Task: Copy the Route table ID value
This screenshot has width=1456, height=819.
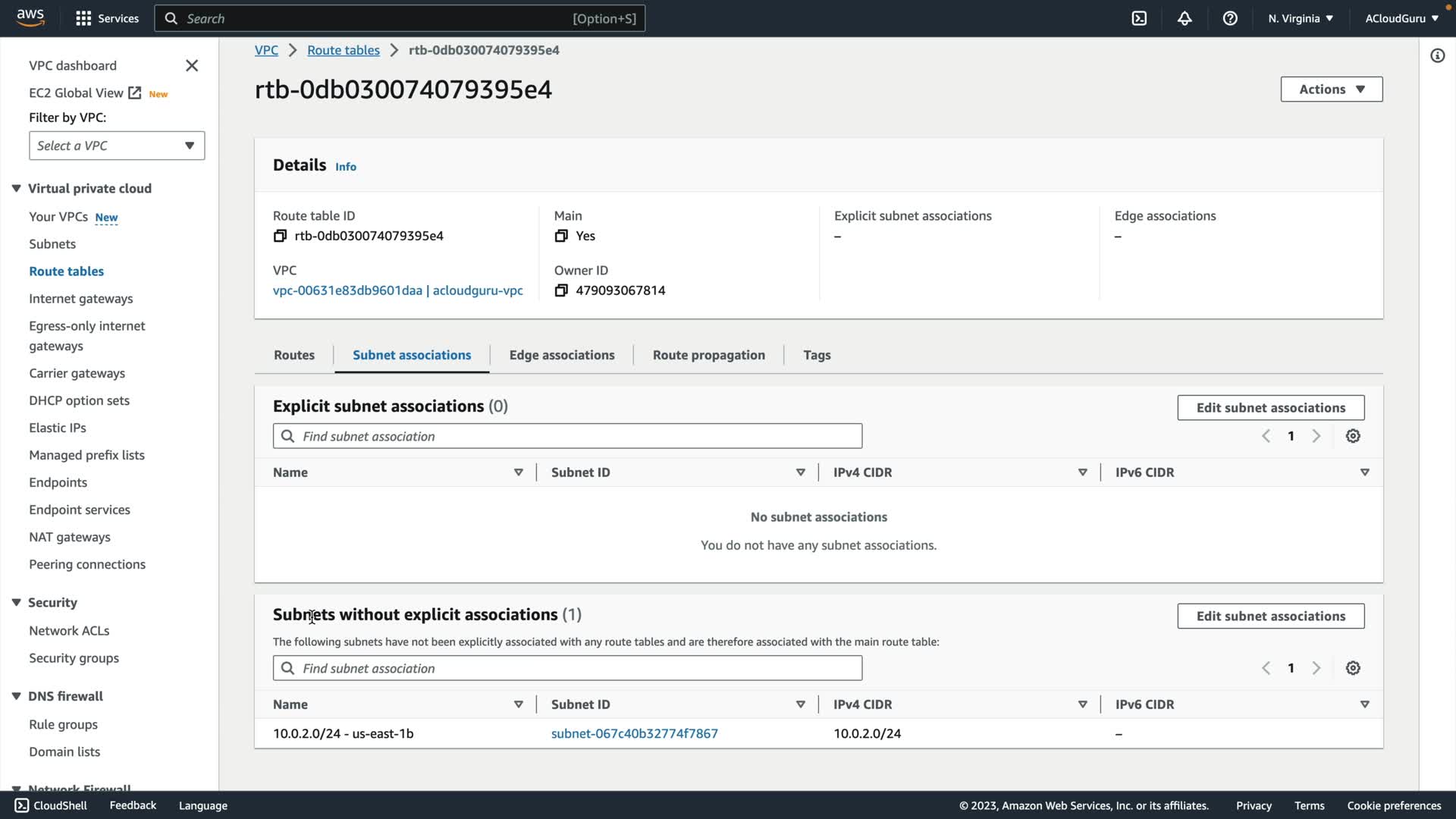Action: coord(280,236)
